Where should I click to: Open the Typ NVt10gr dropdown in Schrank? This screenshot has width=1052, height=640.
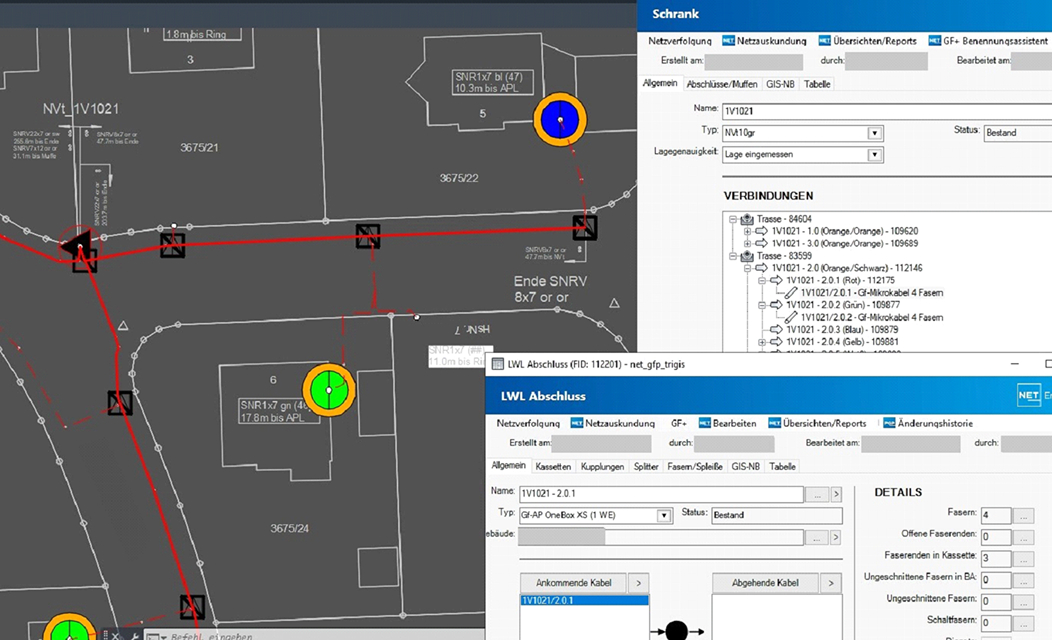coord(874,133)
